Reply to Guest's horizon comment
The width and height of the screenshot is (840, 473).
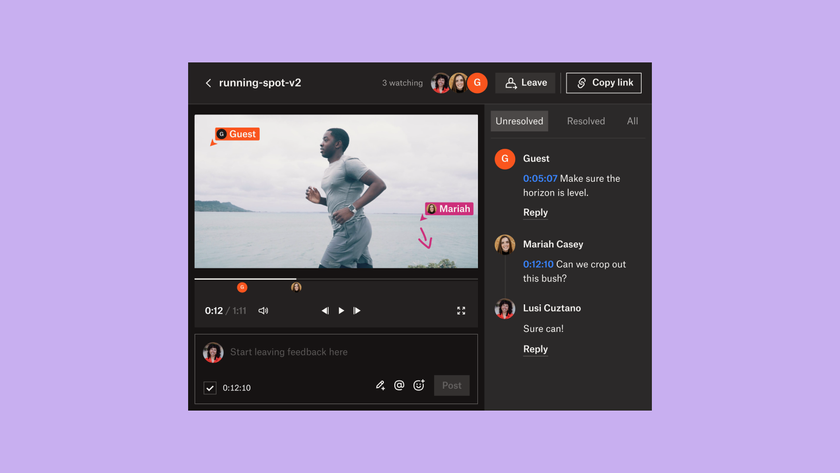pos(535,213)
